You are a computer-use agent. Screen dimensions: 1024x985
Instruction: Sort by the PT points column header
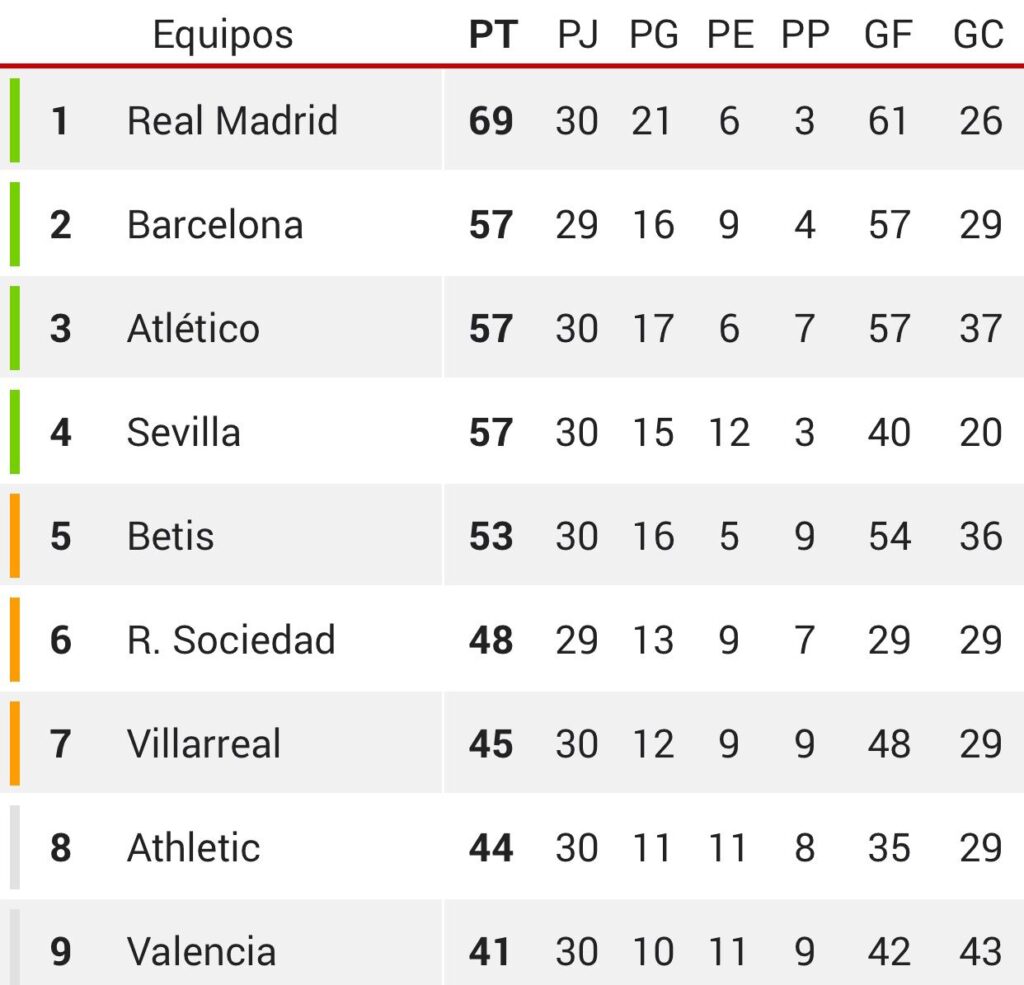coord(493,34)
